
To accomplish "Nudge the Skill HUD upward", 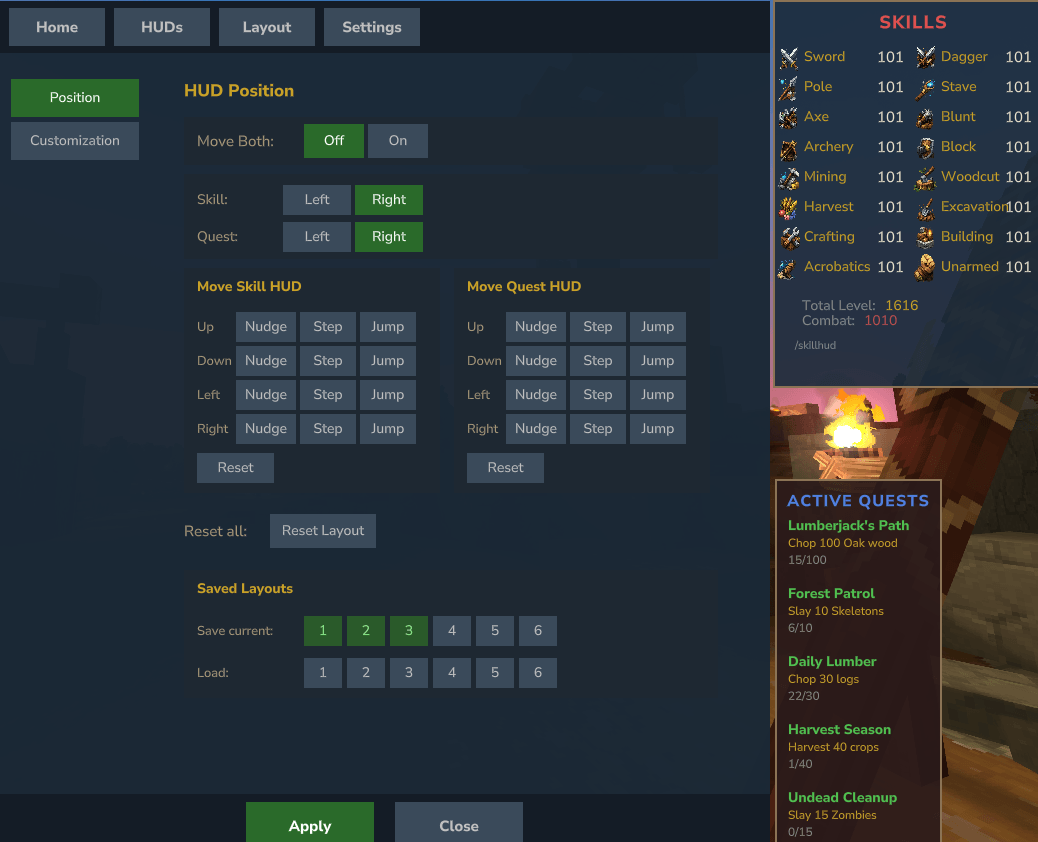I will [x=266, y=327].
